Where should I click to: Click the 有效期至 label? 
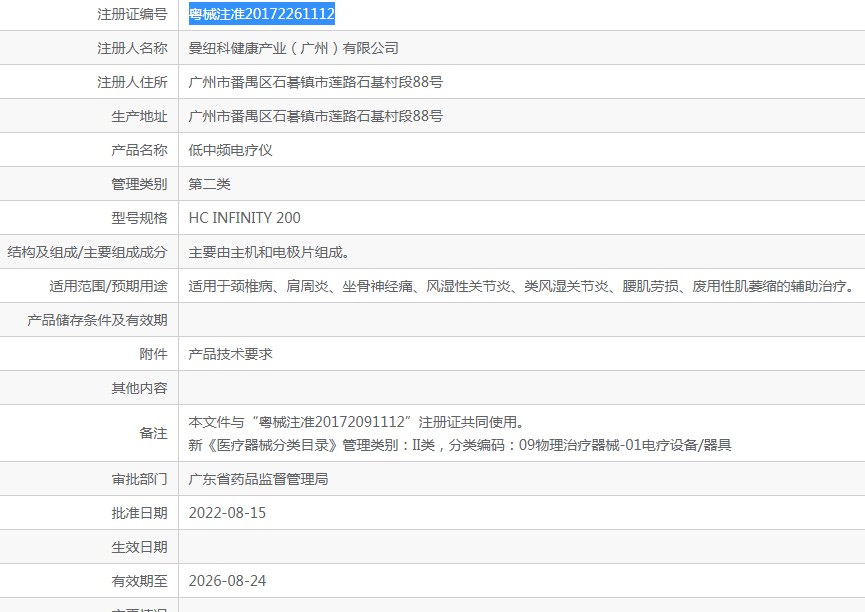coord(140,581)
